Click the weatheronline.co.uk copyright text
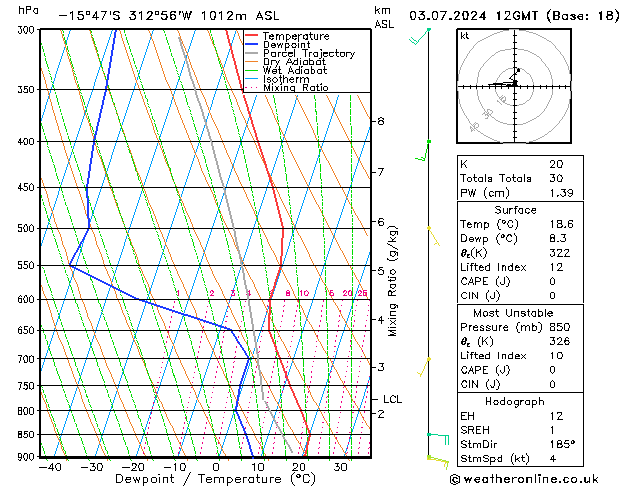 click(524, 479)
